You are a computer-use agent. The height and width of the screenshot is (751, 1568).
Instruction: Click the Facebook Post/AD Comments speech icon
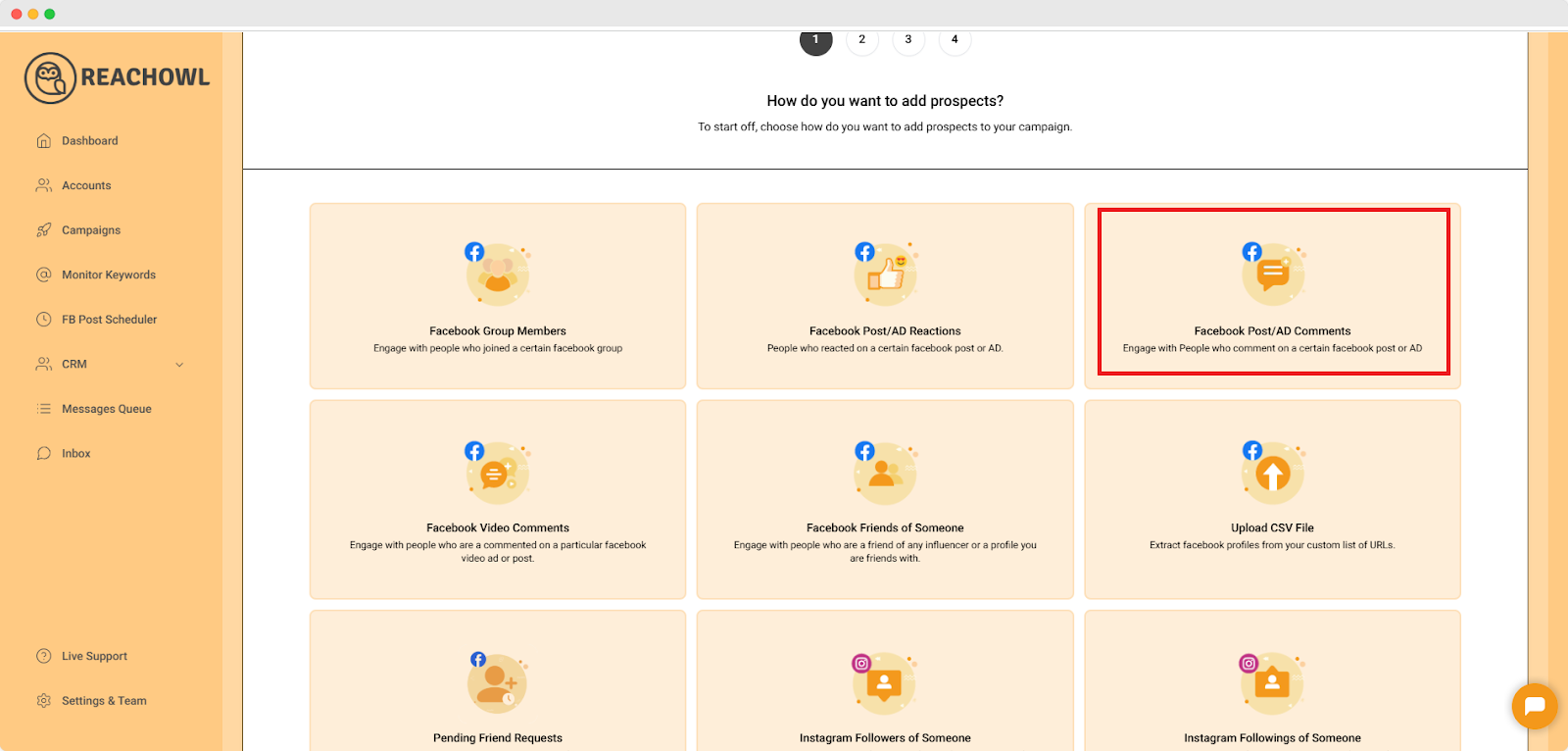point(1273,274)
